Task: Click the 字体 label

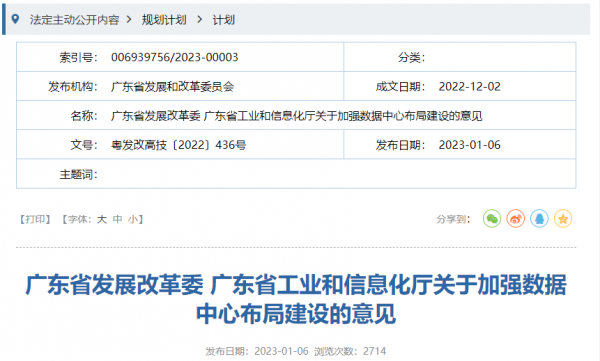Action: pos(78,219)
